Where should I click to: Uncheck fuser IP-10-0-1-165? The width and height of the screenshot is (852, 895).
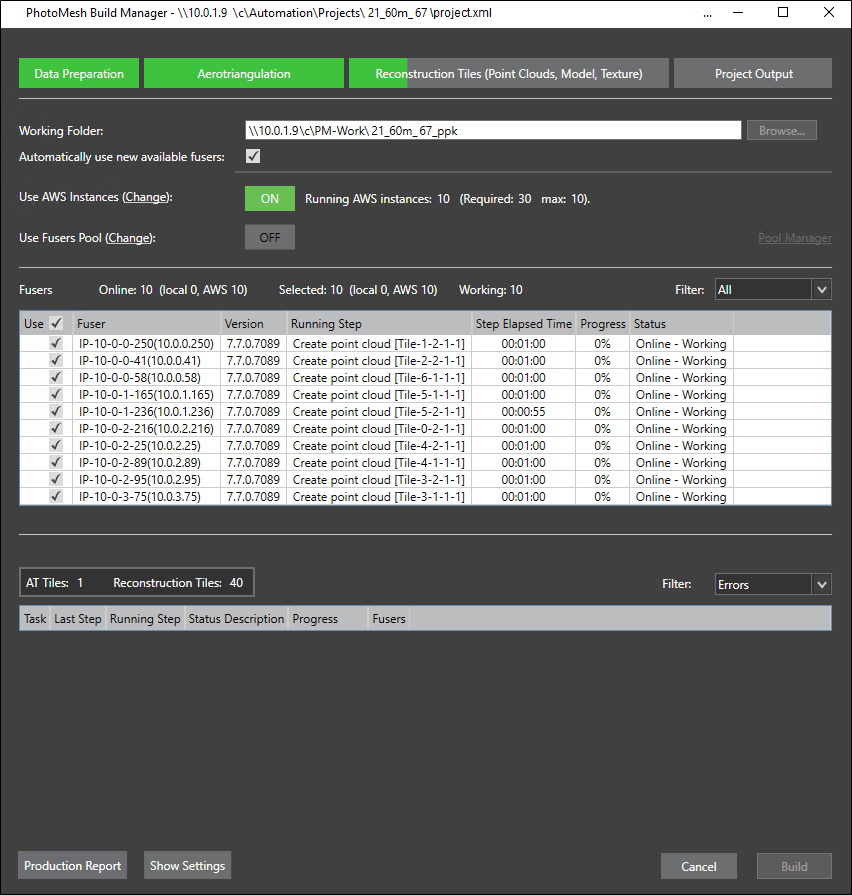coord(56,394)
